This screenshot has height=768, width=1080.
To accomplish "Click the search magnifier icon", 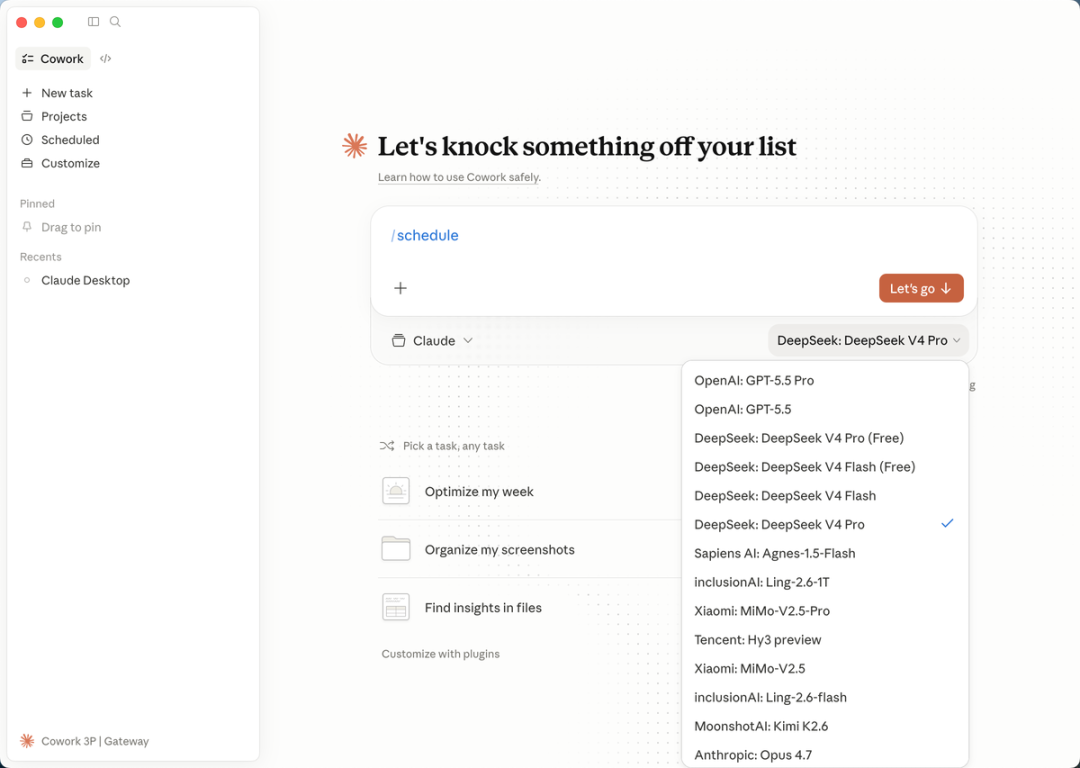I will point(115,22).
